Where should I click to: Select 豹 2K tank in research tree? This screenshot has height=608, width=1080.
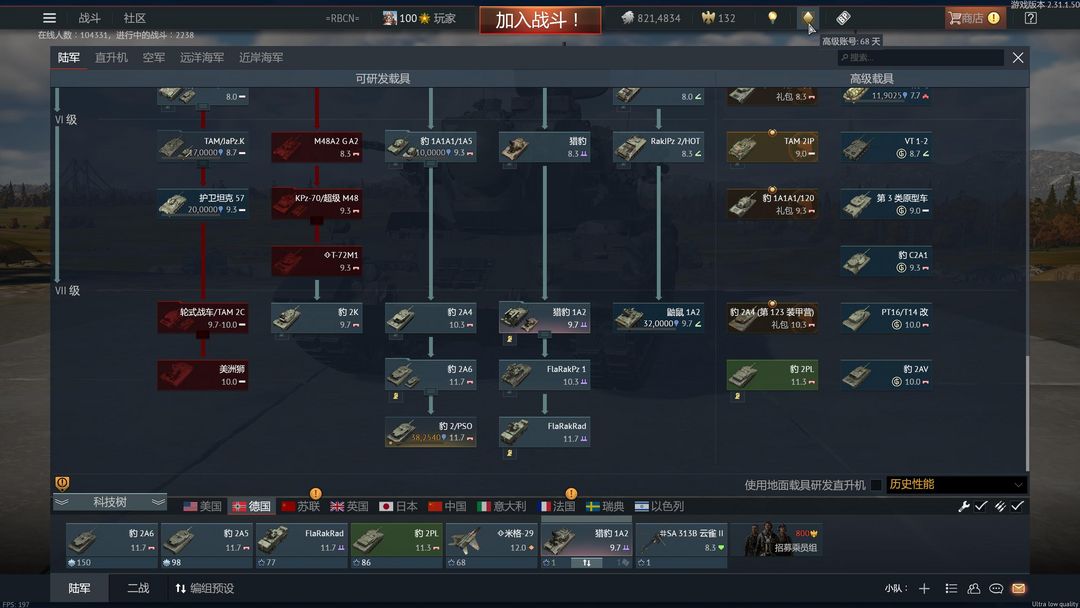click(317, 318)
